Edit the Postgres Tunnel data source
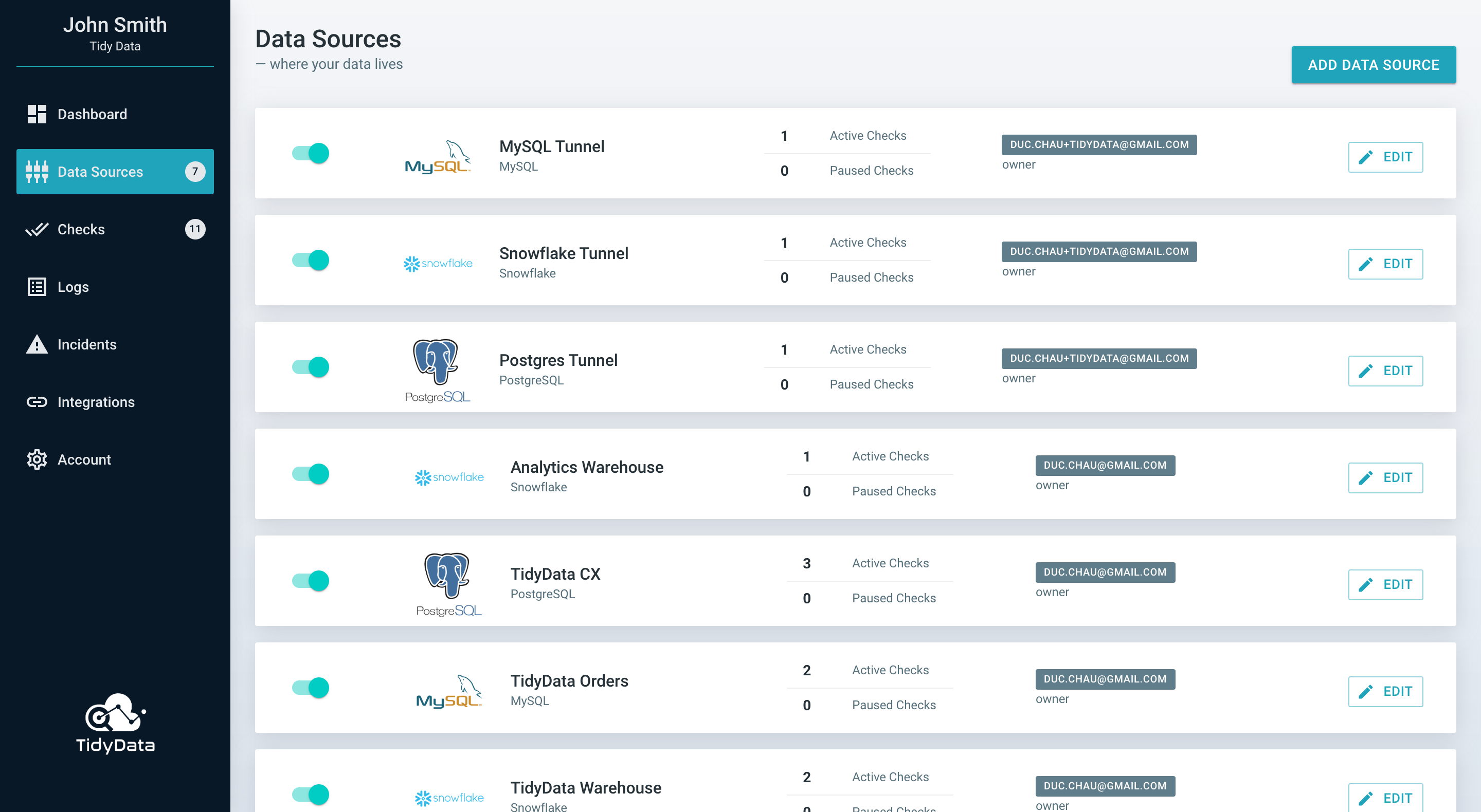The image size is (1481, 812). (x=1385, y=371)
